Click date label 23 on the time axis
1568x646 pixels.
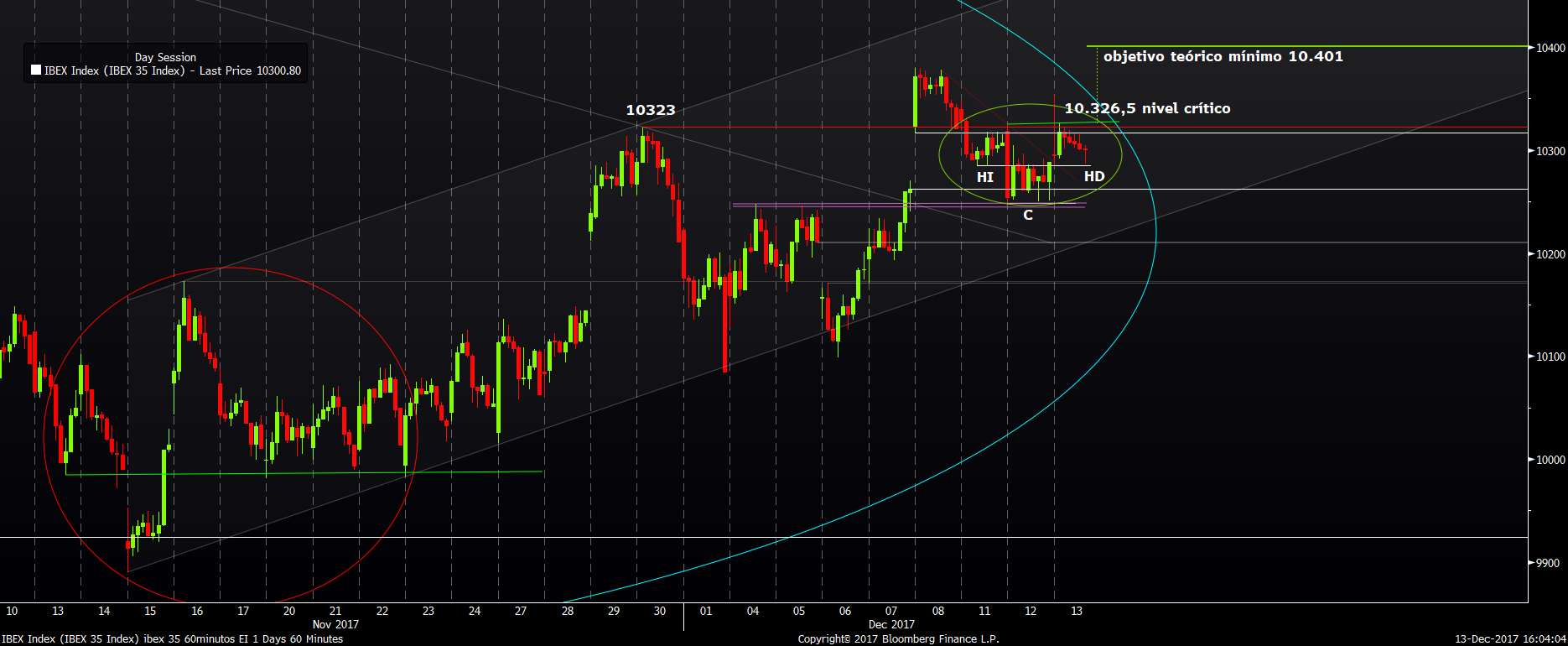point(428,611)
